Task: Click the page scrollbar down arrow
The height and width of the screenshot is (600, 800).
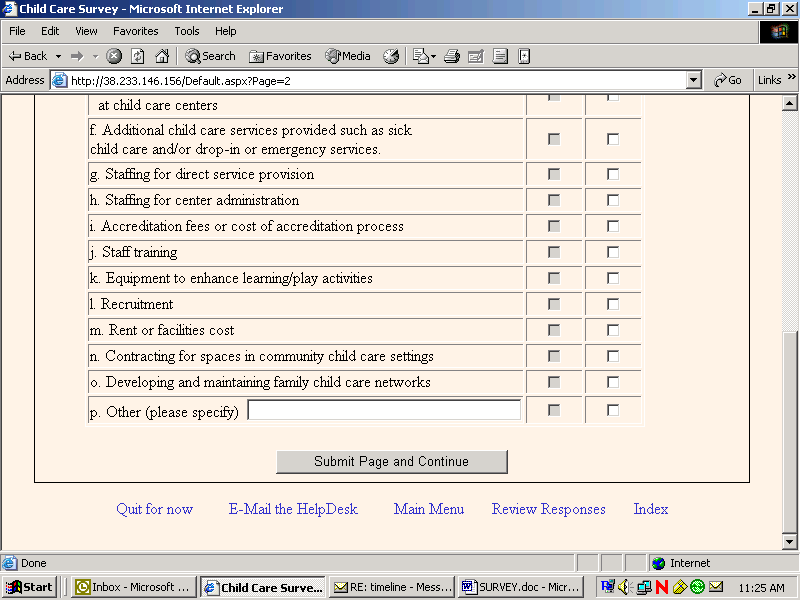Action: pos(789,543)
